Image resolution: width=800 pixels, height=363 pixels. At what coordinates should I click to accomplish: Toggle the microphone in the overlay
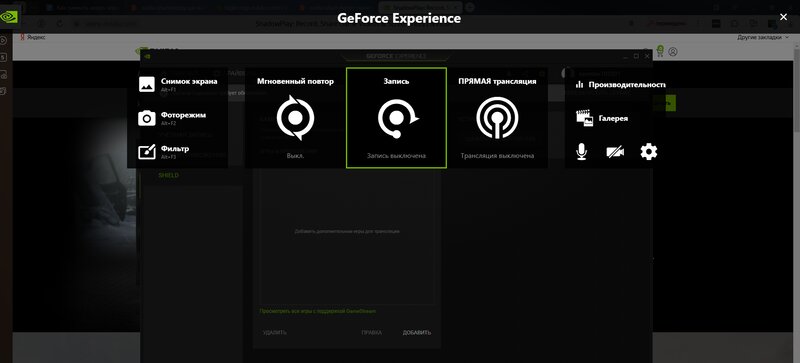[581, 152]
